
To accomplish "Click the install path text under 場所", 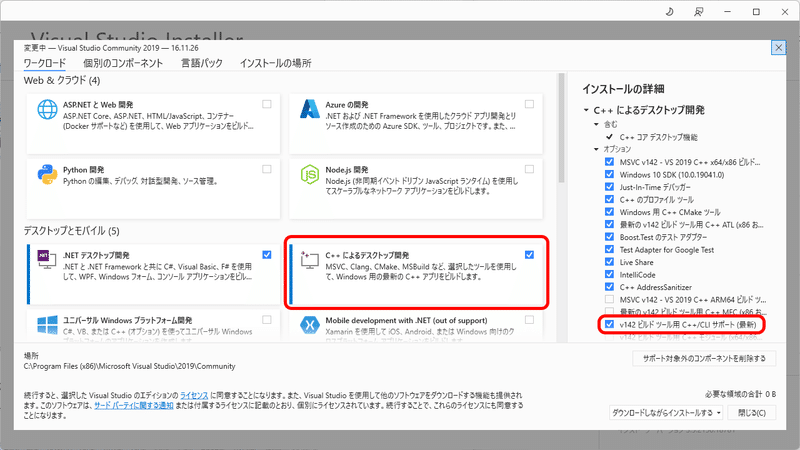I will (130, 366).
